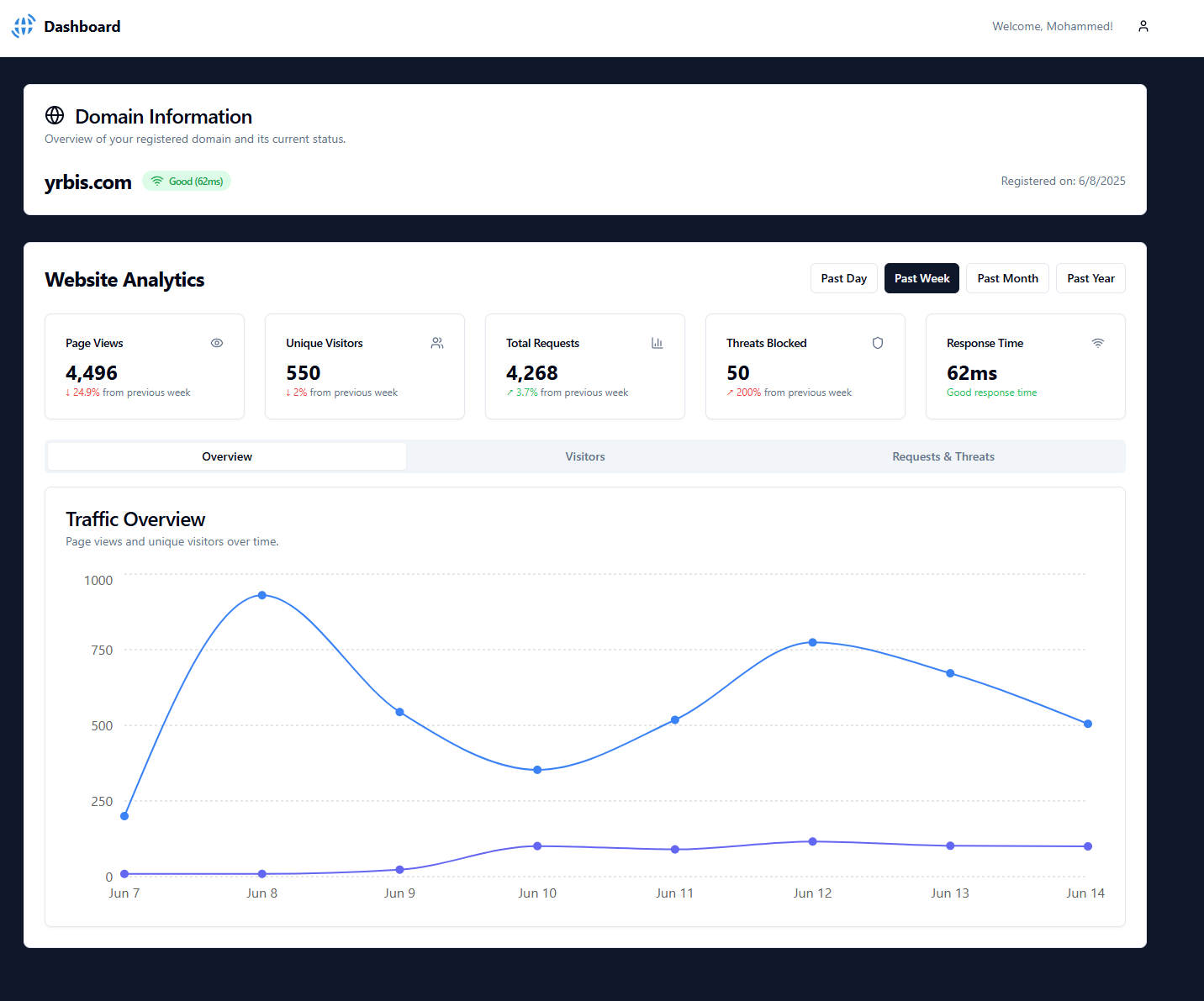Viewport: 1204px width, 1001px height.
Task: Switch to the Visitors tab
Action: pos(585,456)
